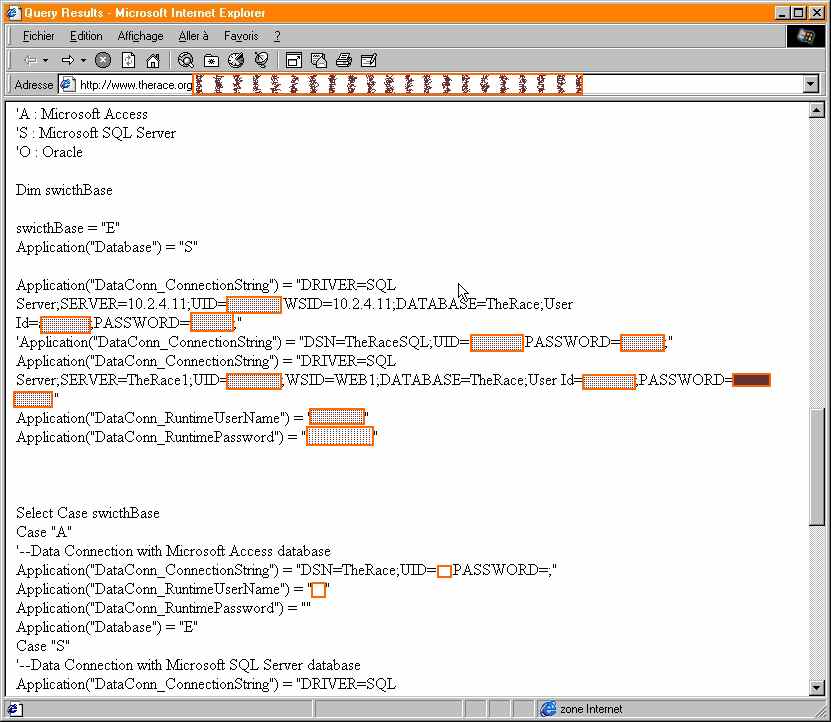
Task: Open the Search pane icon
Action: (185, 60)
